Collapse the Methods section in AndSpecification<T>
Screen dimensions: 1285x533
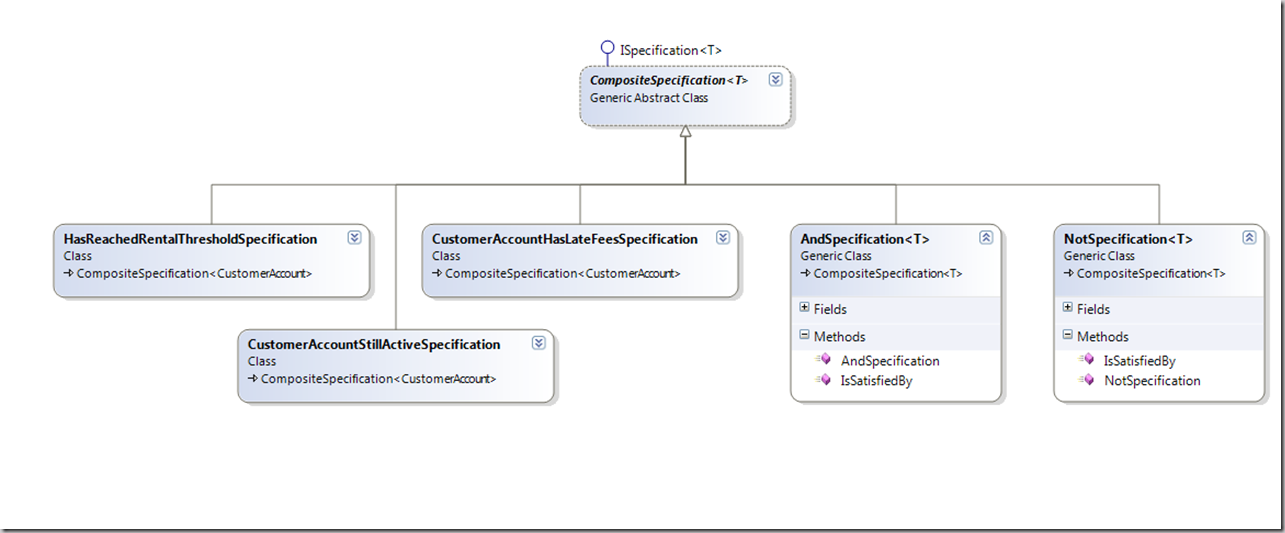coord(805,336)
